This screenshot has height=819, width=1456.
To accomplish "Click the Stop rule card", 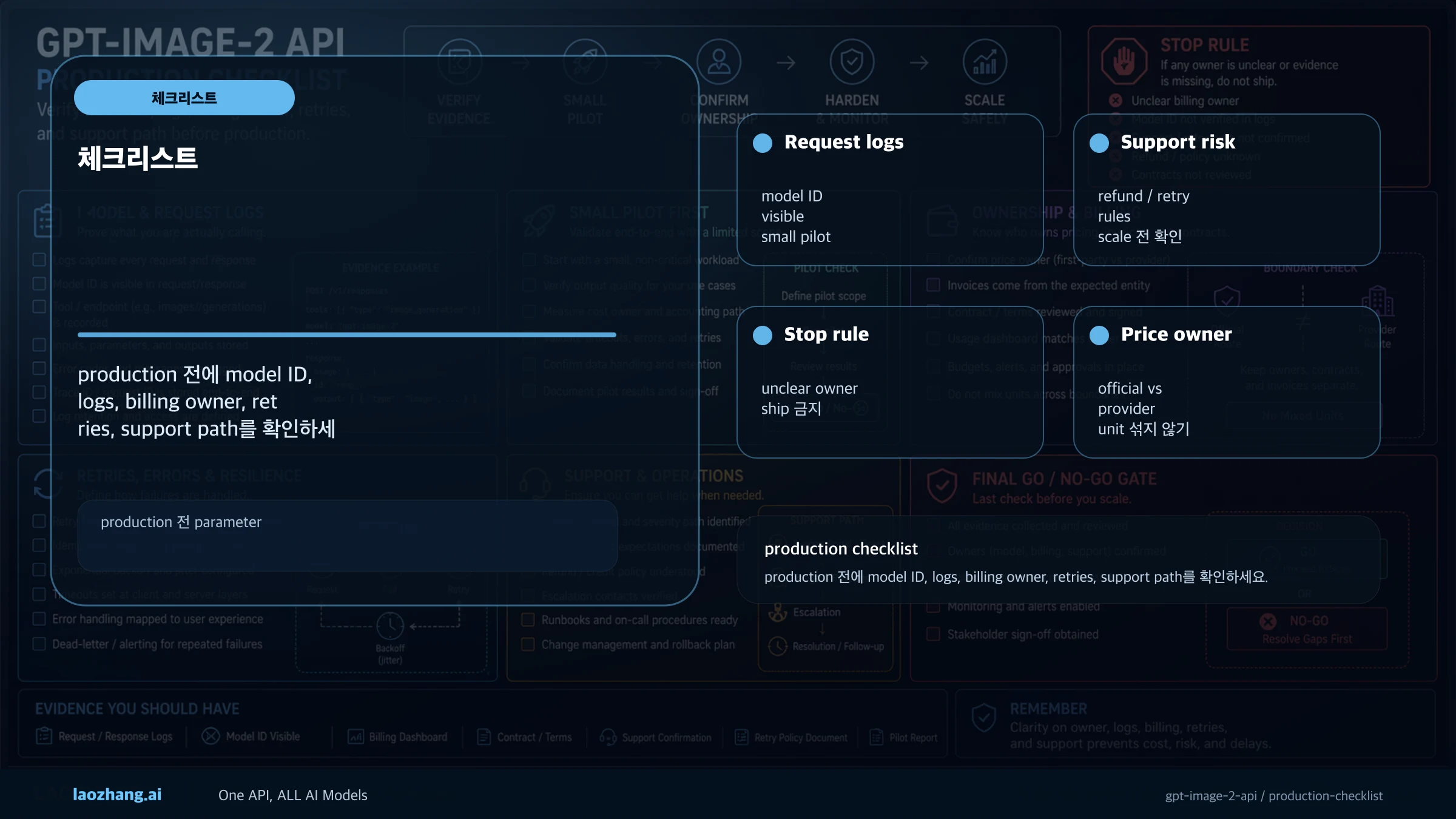I will coord(890,382).
